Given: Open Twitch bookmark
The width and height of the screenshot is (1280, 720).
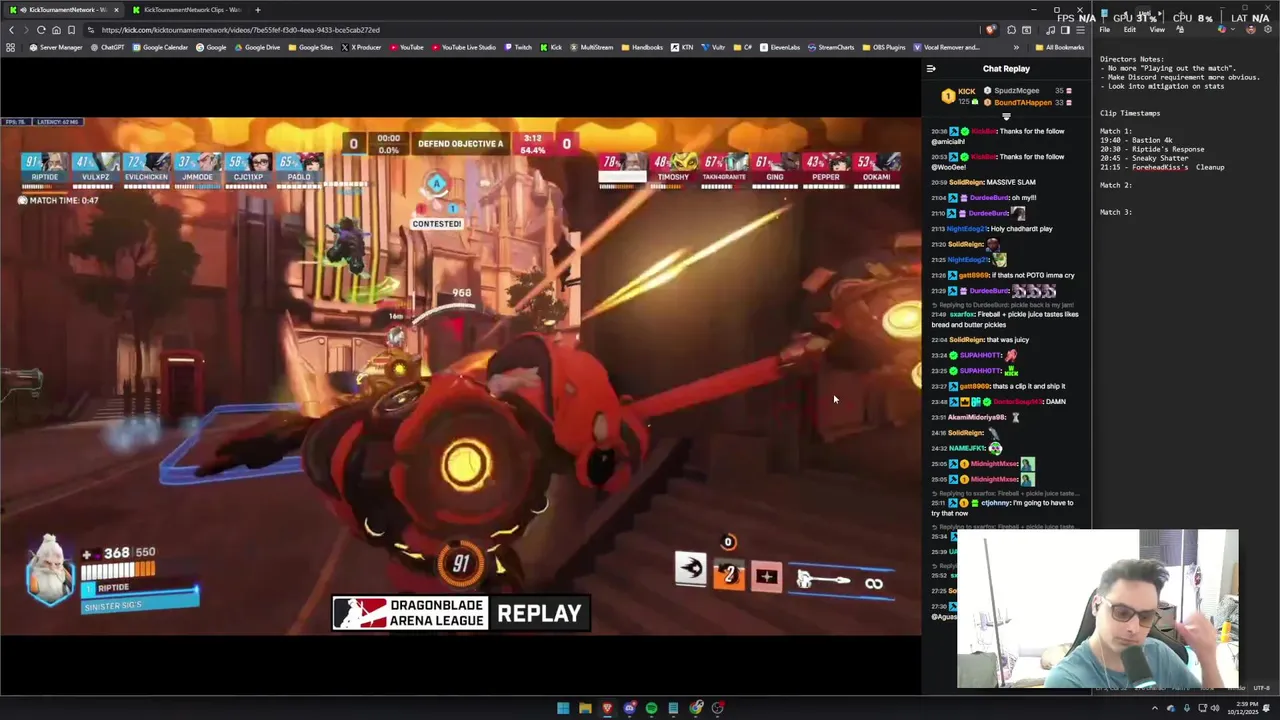Looking at the screenshot, I should (x=517, y=47).
